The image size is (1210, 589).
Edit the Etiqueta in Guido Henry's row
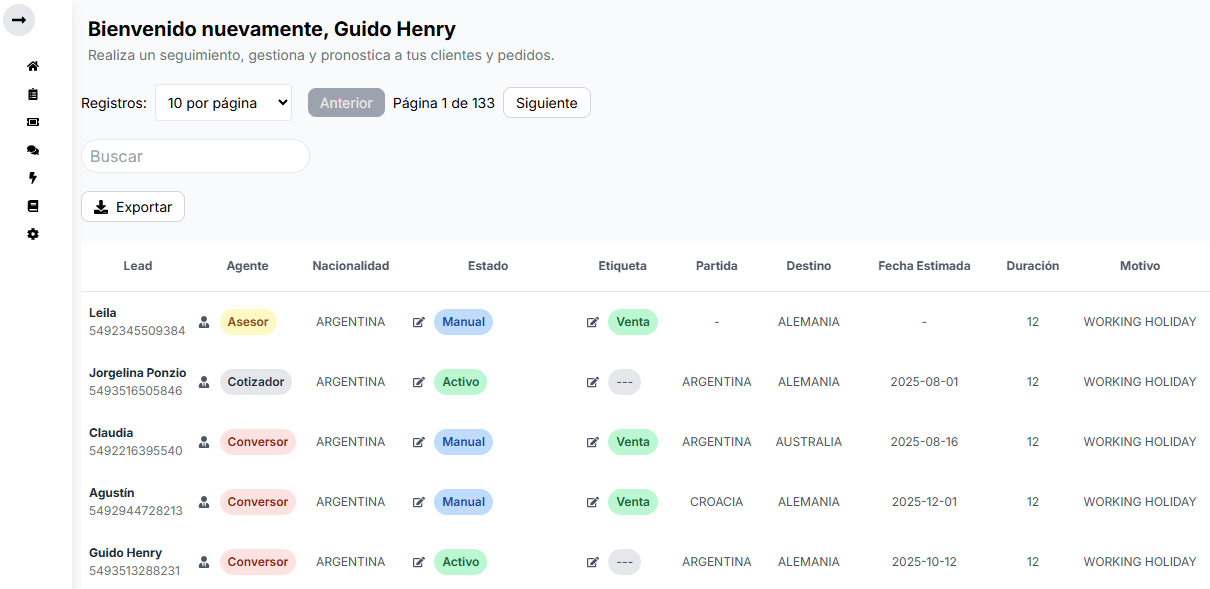tap(593, 562)
